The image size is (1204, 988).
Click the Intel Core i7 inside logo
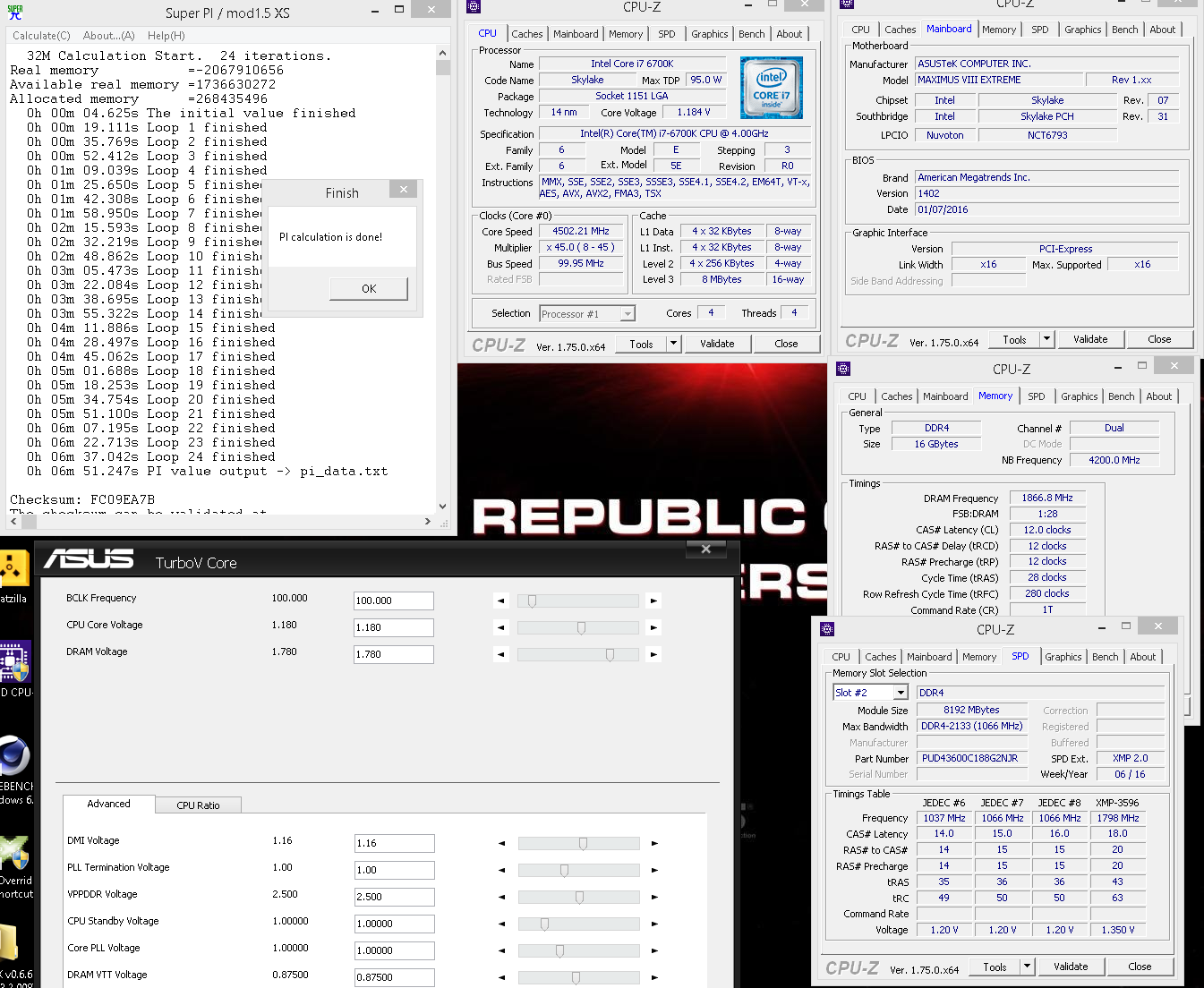[x=772, y=88]
